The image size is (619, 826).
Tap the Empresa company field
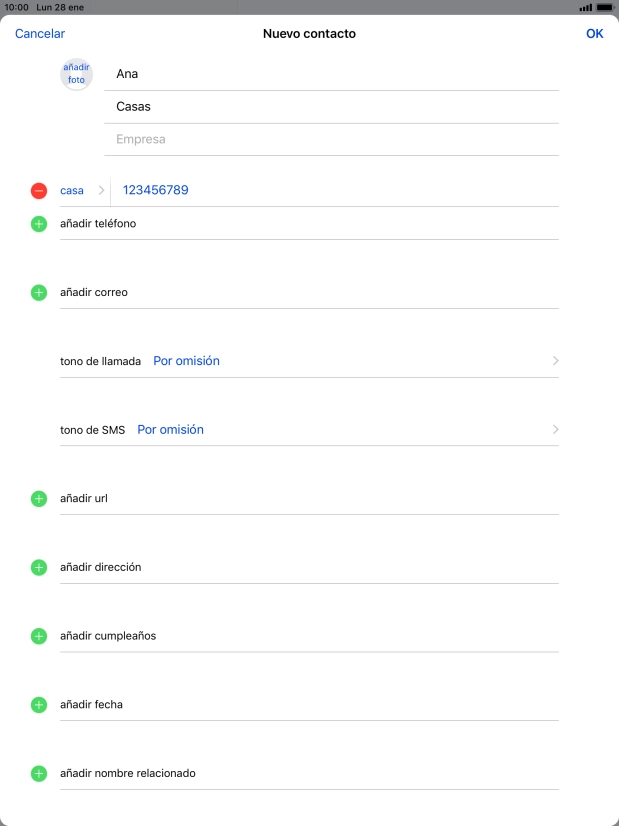pyautogui.click(x=330, y=140)
